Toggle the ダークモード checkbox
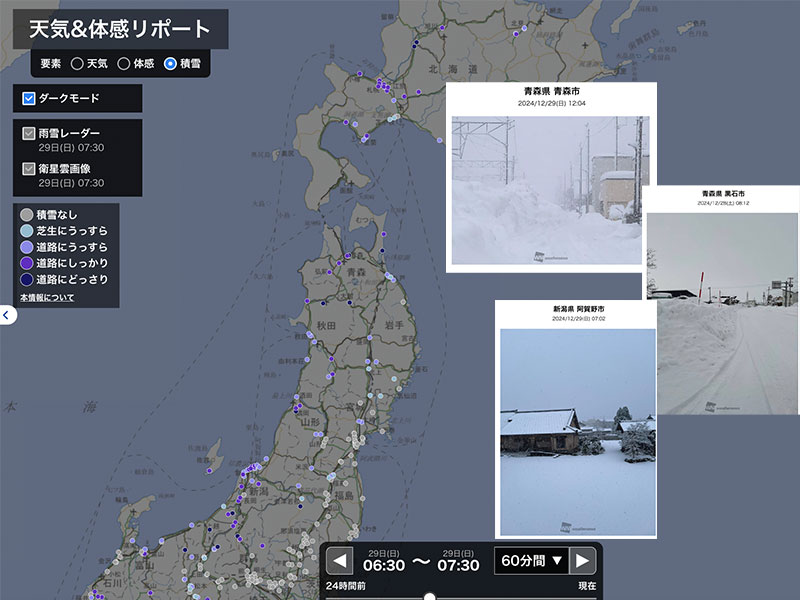 tap(29, 99)
